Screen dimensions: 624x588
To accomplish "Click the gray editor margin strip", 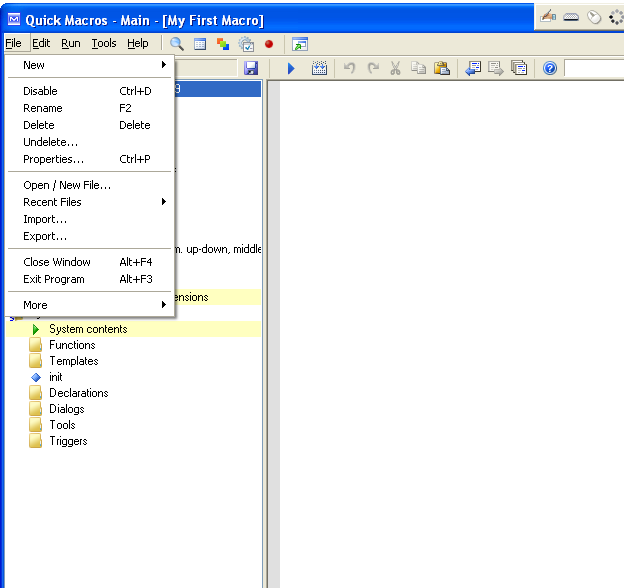I will [x=274, y=334].
